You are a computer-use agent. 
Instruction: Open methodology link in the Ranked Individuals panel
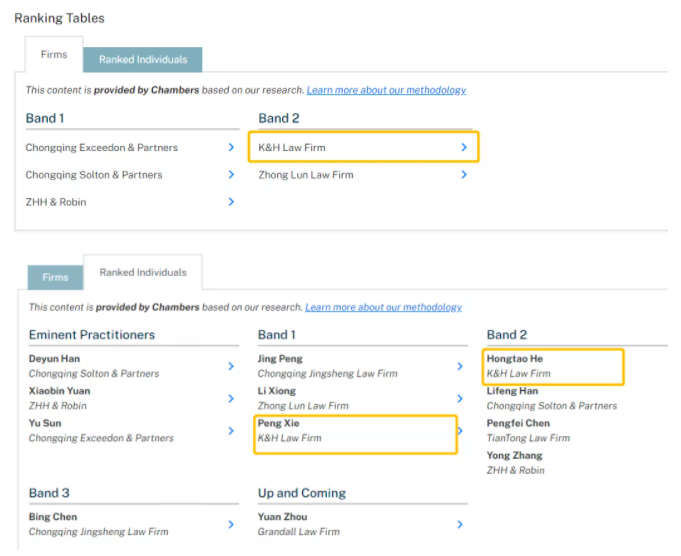pyautogui.click(x=383, y=307)
